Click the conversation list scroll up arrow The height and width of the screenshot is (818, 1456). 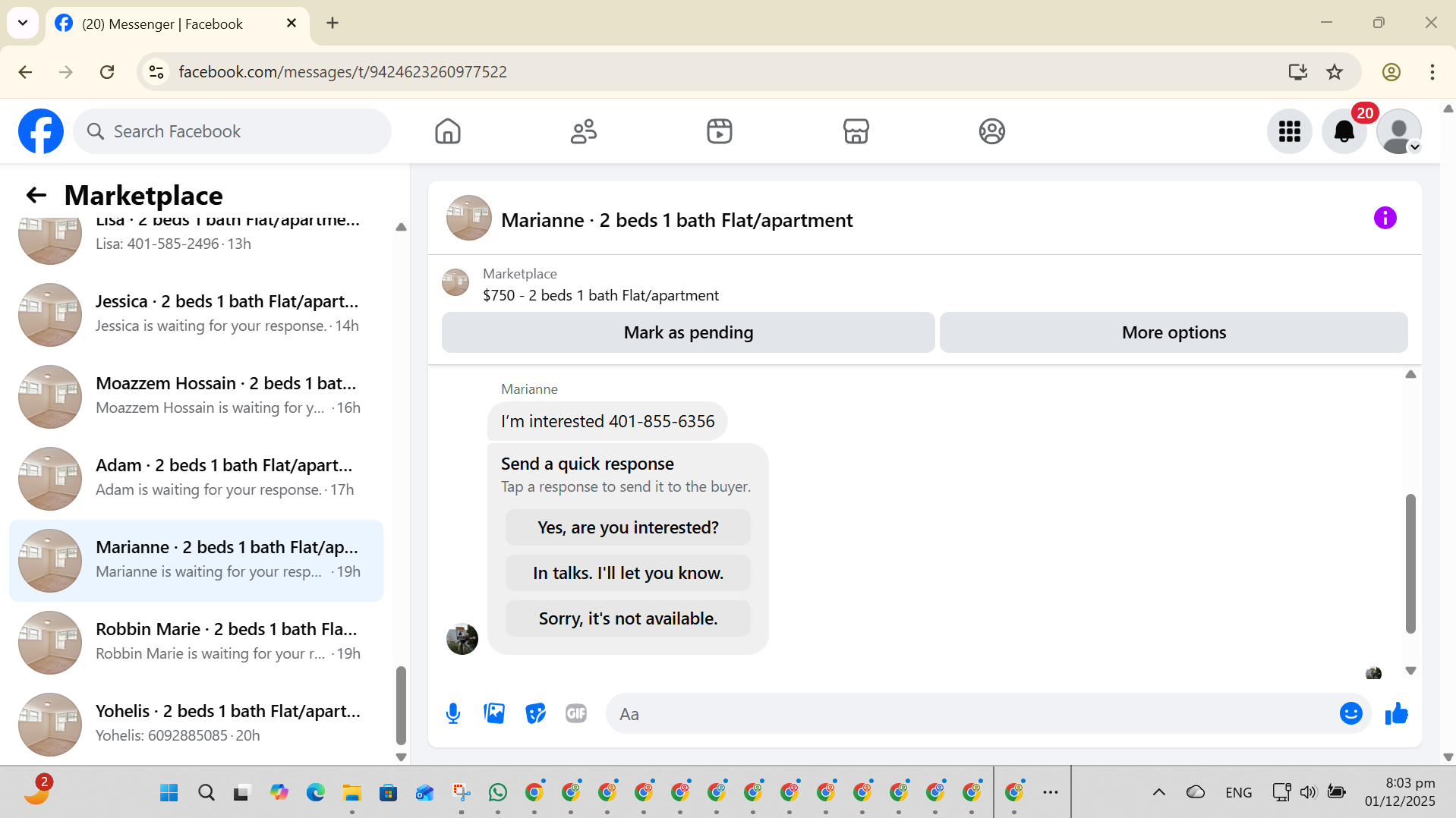pyautogui.click(x=401, y=227)
